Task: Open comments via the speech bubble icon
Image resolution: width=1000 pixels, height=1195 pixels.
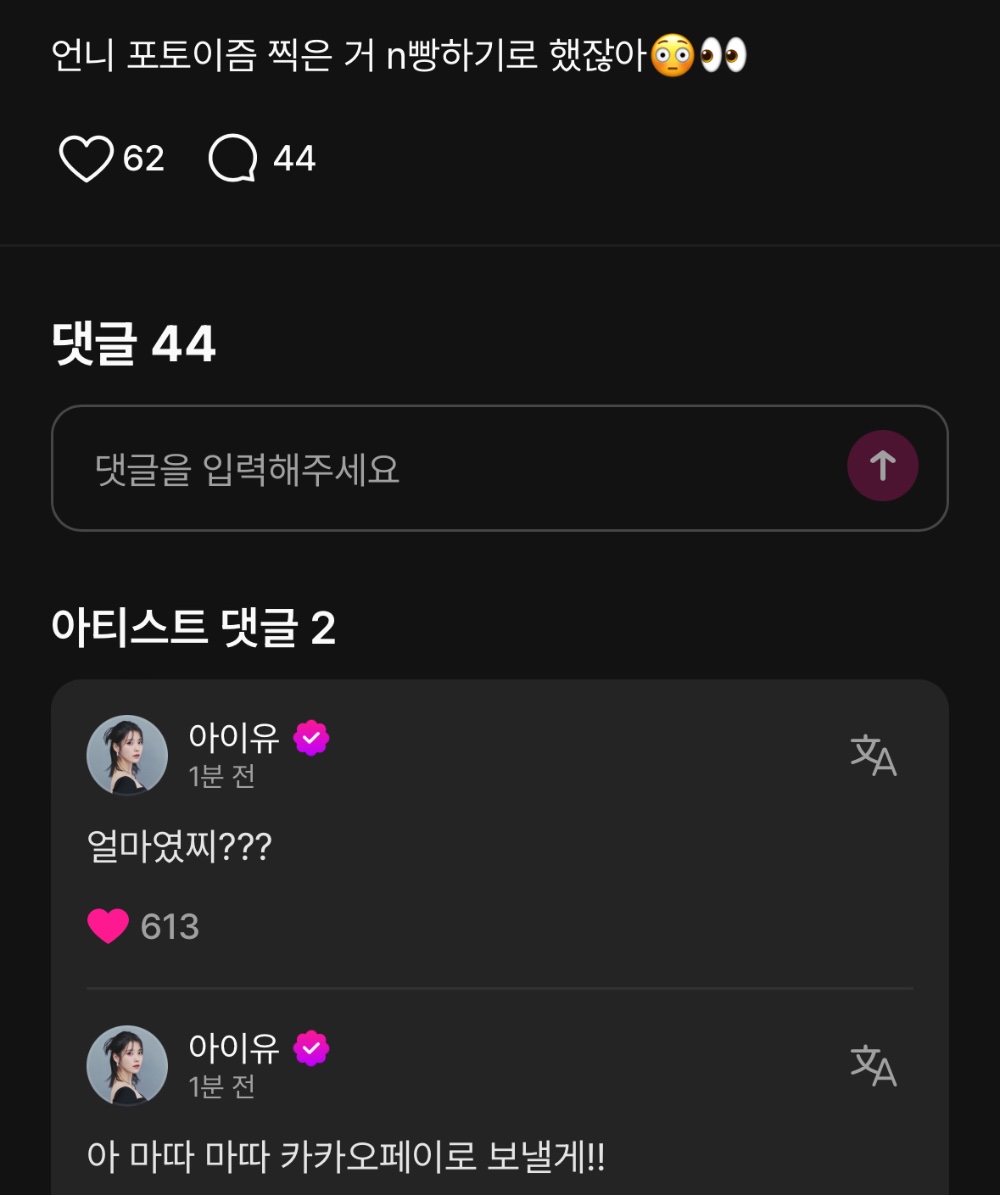Action: 233,159
